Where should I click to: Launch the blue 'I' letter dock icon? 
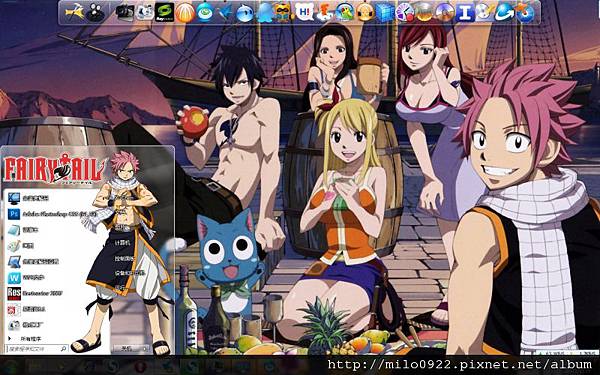(x=465, y=13)
